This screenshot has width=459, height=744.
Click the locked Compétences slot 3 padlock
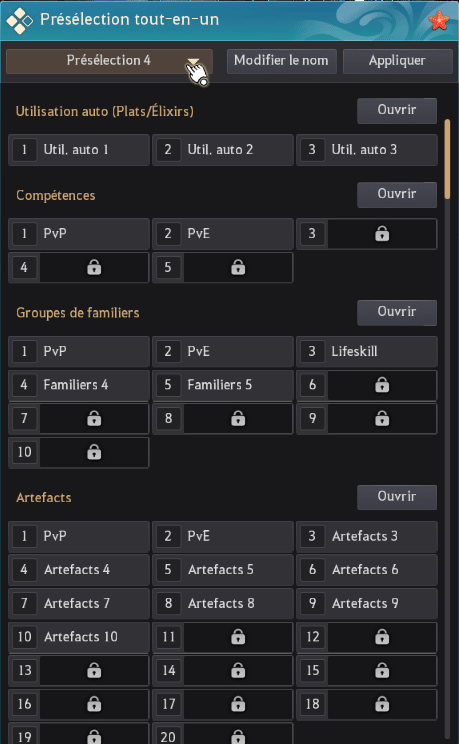coord(382,234)
